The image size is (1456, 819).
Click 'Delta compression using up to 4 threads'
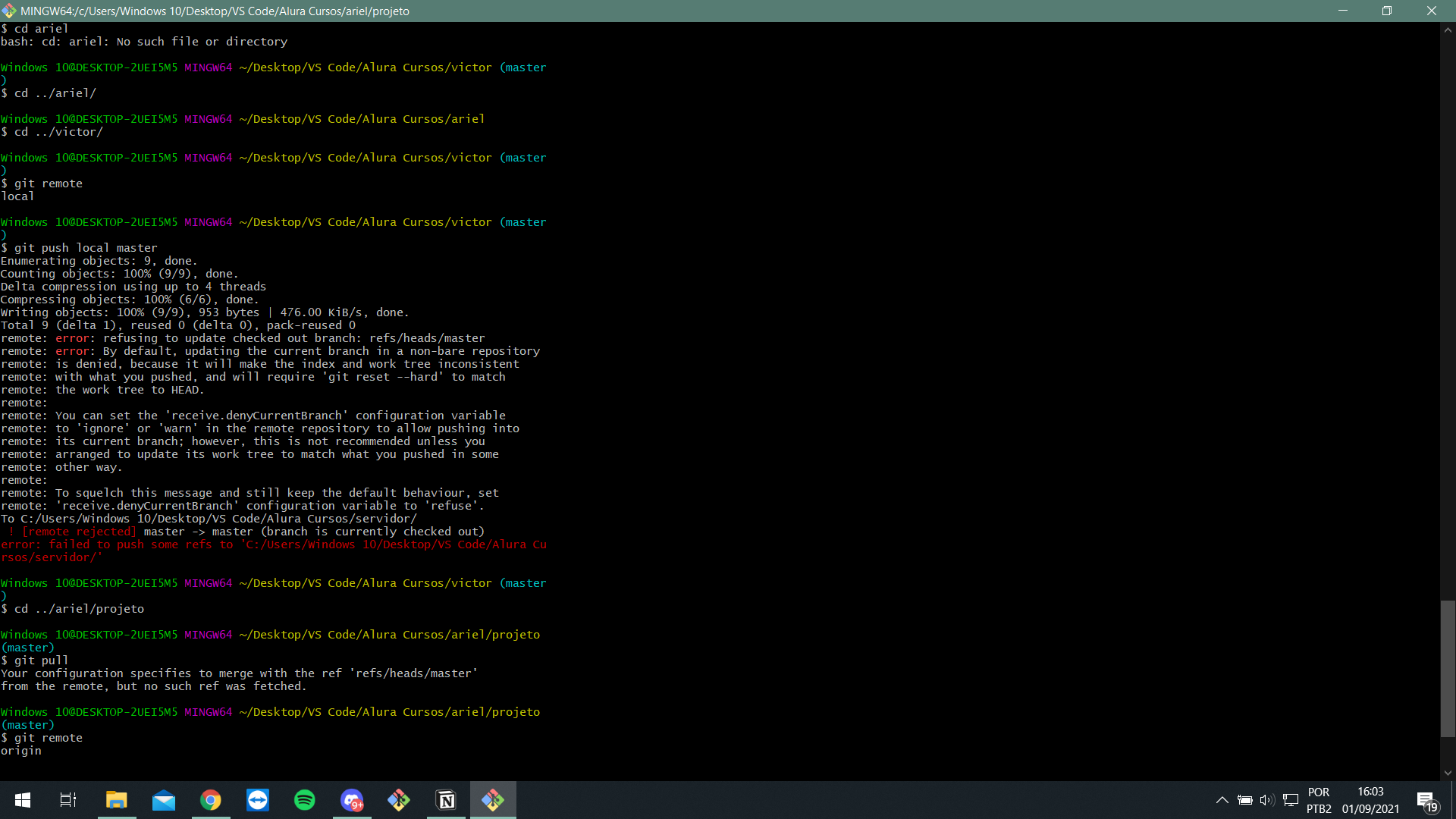pos(133,287)
